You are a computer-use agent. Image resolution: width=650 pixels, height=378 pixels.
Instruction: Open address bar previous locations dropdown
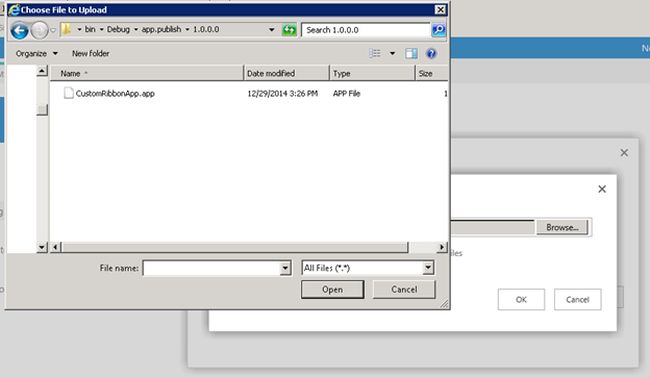272,30
